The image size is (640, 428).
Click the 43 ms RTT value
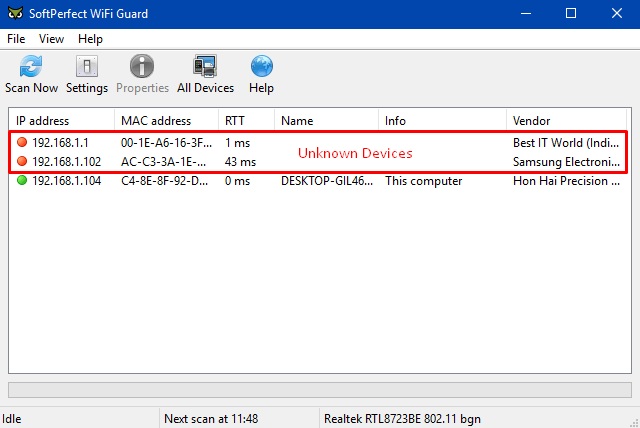pyautogui.click(x=240, y=162)
